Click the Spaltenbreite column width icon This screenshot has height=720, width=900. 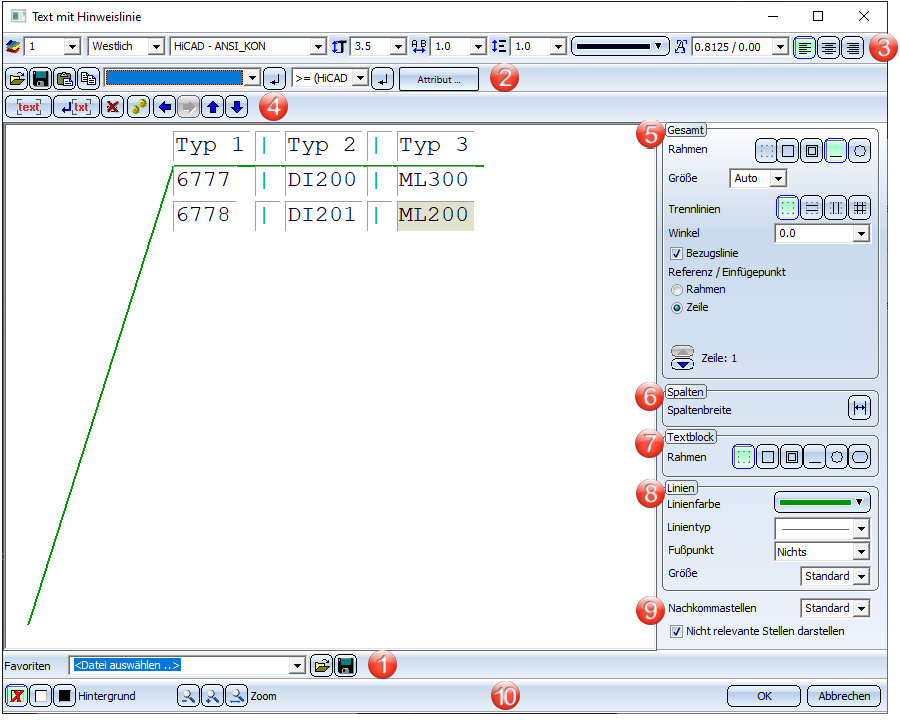(x=859, y=408)
